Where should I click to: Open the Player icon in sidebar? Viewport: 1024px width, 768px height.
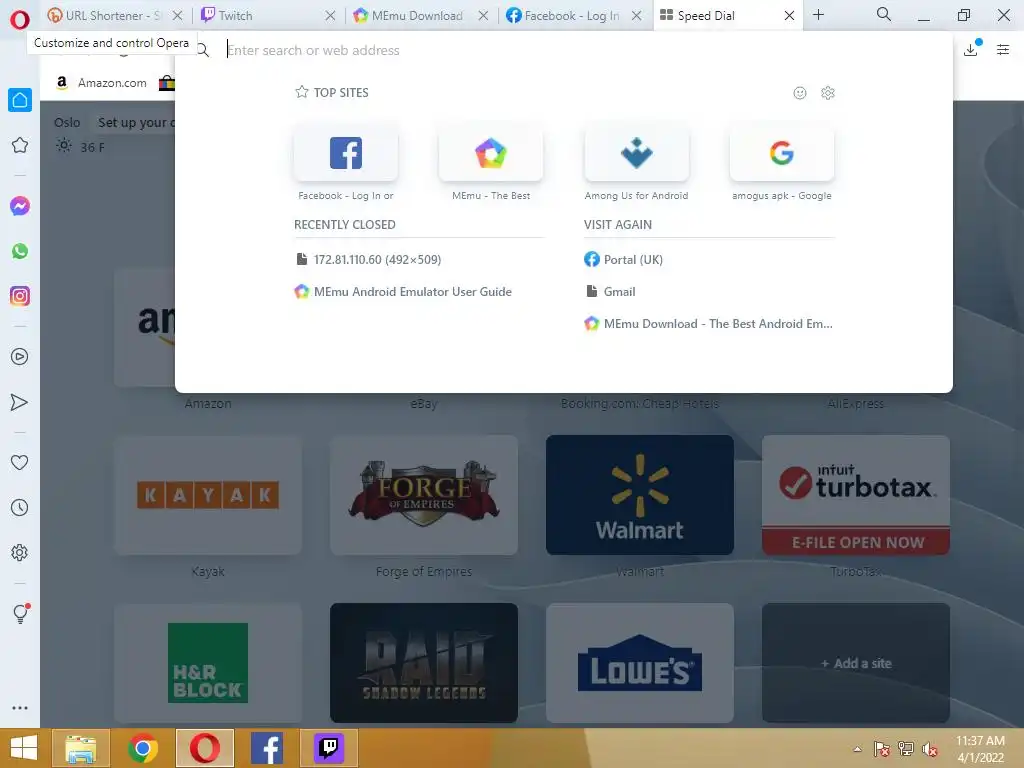20,357
